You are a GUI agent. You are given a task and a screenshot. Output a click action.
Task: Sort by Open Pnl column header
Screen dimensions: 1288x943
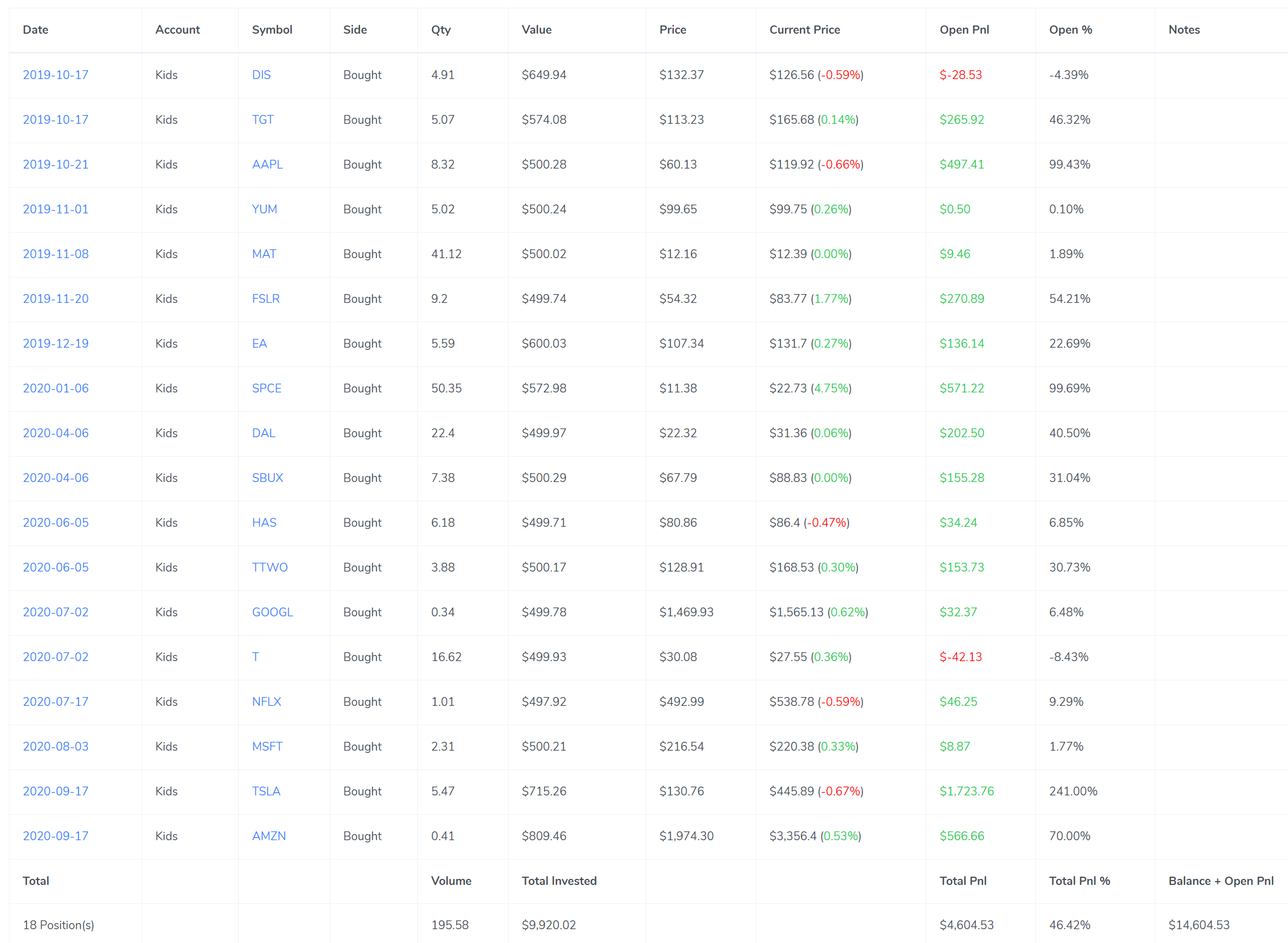(964, 30)
